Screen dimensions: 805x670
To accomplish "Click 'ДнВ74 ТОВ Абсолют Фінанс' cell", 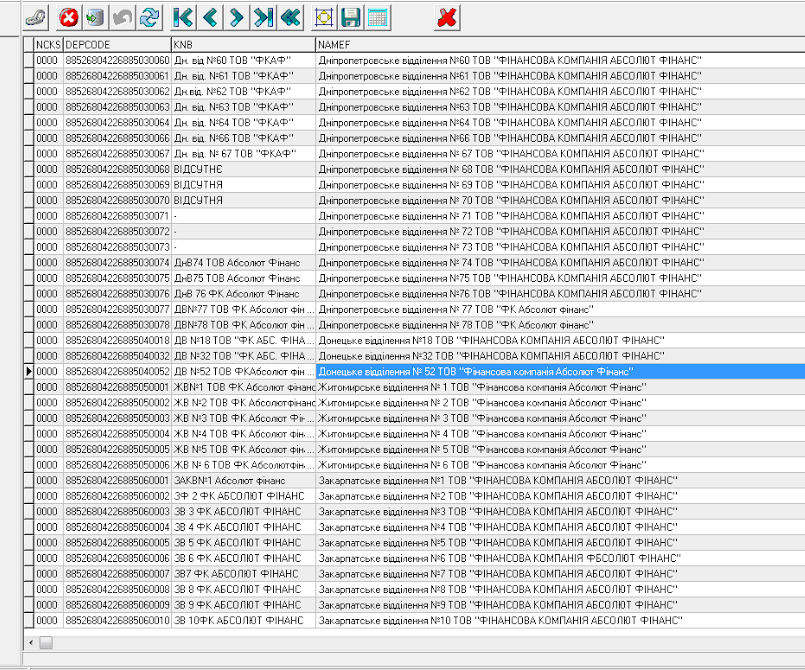I will (x=243, y=262).
